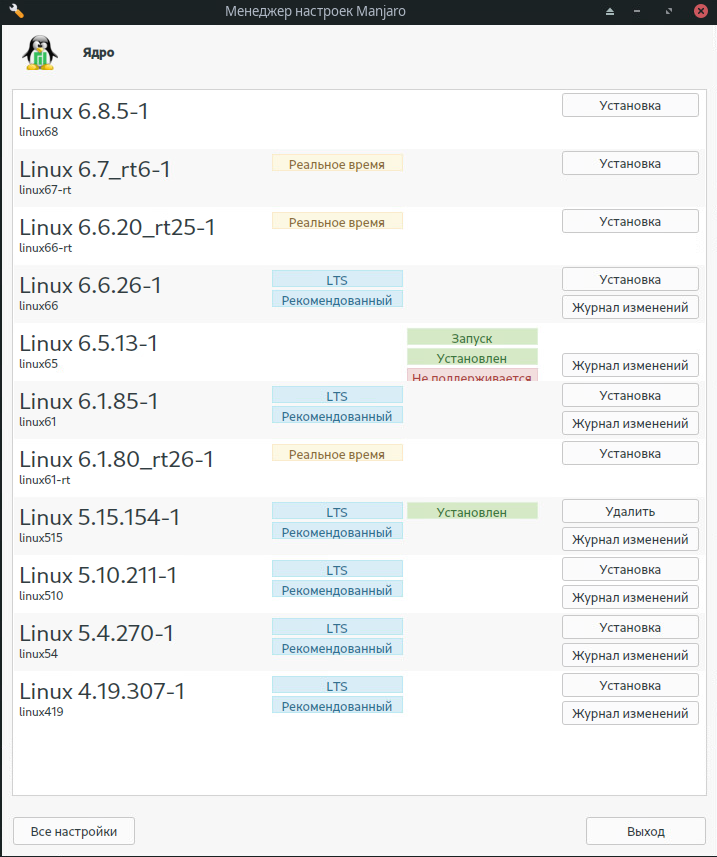Click the Tux penguin kernel icon
Image resolution: width=717 pixels, height=857 pixels.
pos(39,53)
